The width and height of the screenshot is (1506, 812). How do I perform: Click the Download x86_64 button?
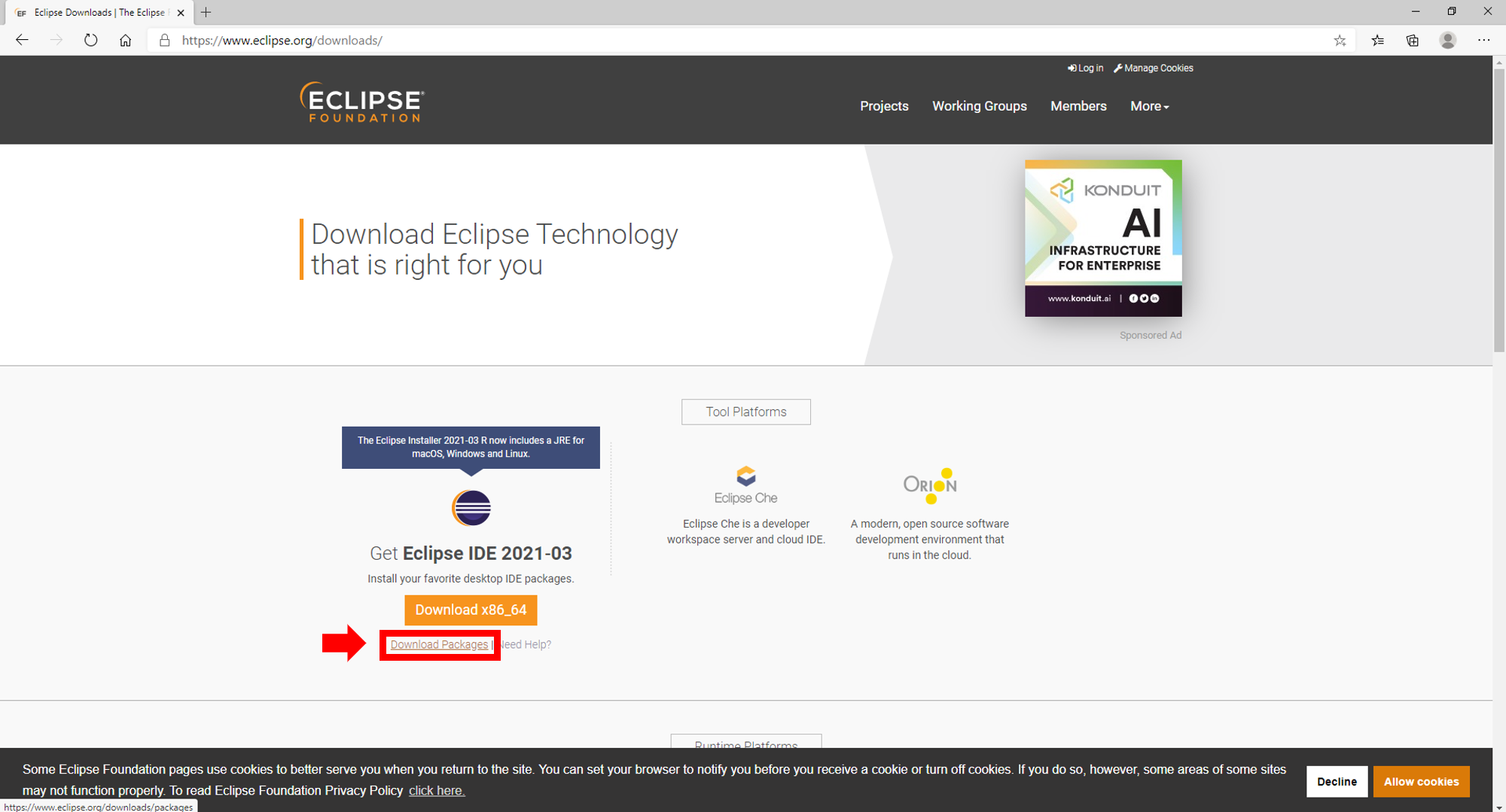click(471, 610)
